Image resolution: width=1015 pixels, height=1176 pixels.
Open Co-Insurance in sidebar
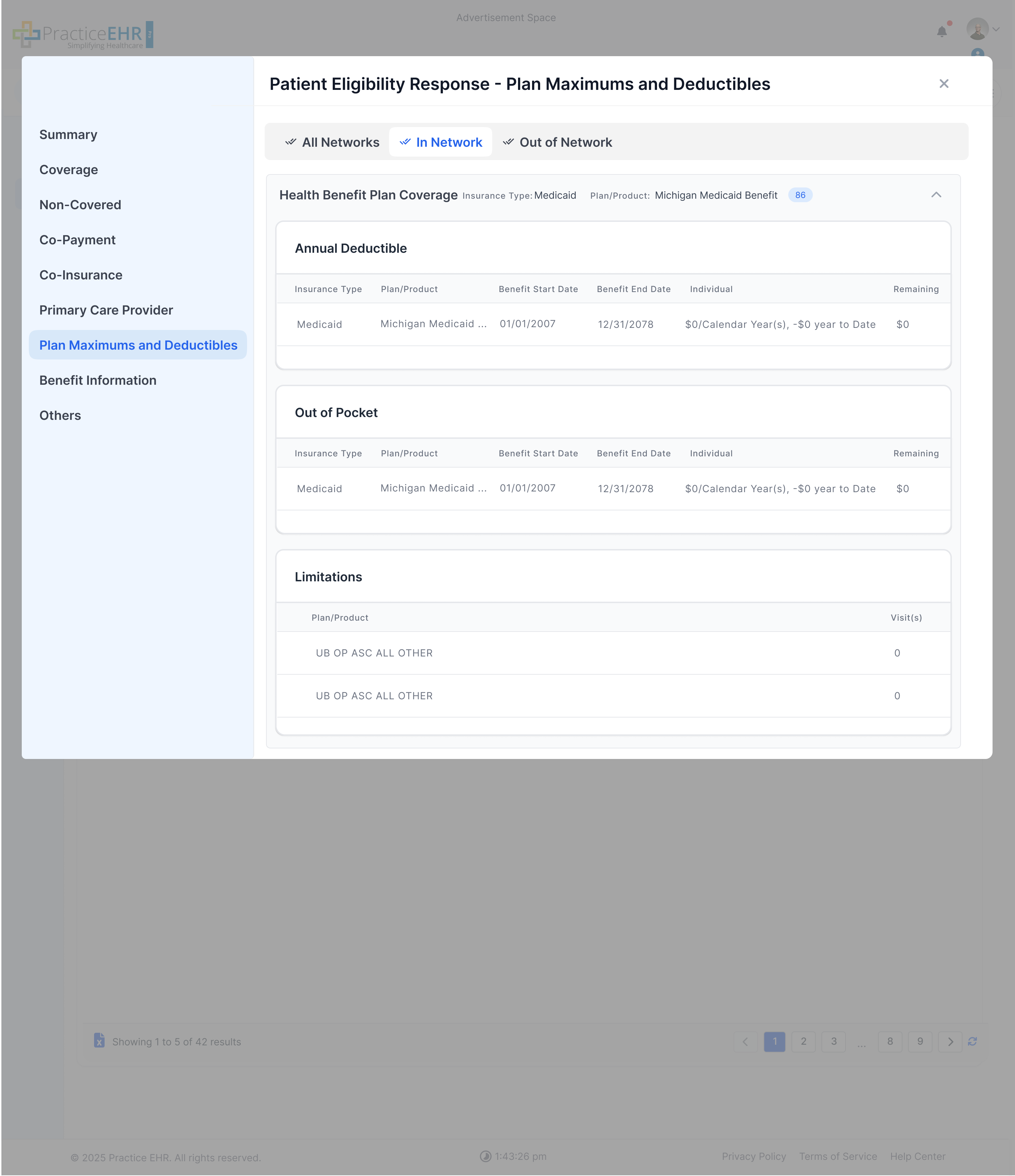(x=81, y=275)
